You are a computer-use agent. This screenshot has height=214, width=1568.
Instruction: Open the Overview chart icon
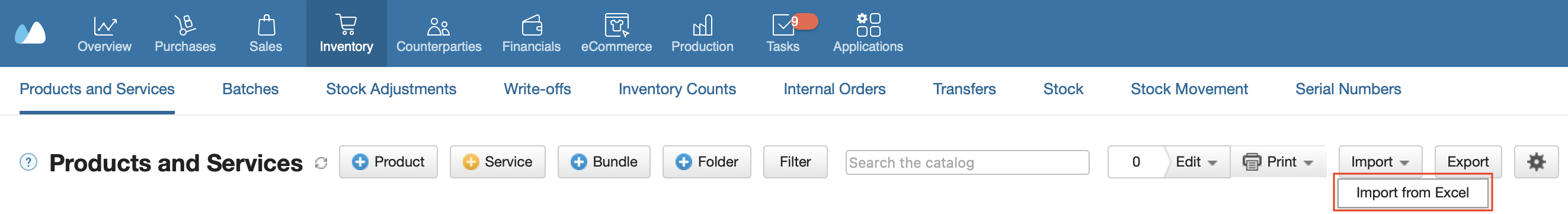tap(105, 25)
